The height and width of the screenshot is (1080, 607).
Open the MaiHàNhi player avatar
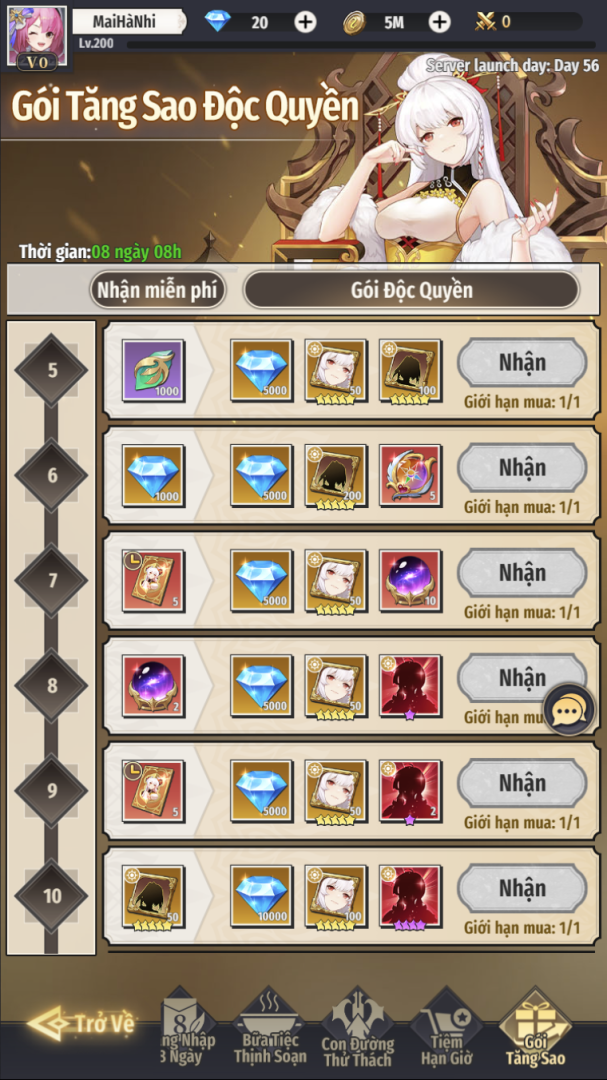(37, 36)
